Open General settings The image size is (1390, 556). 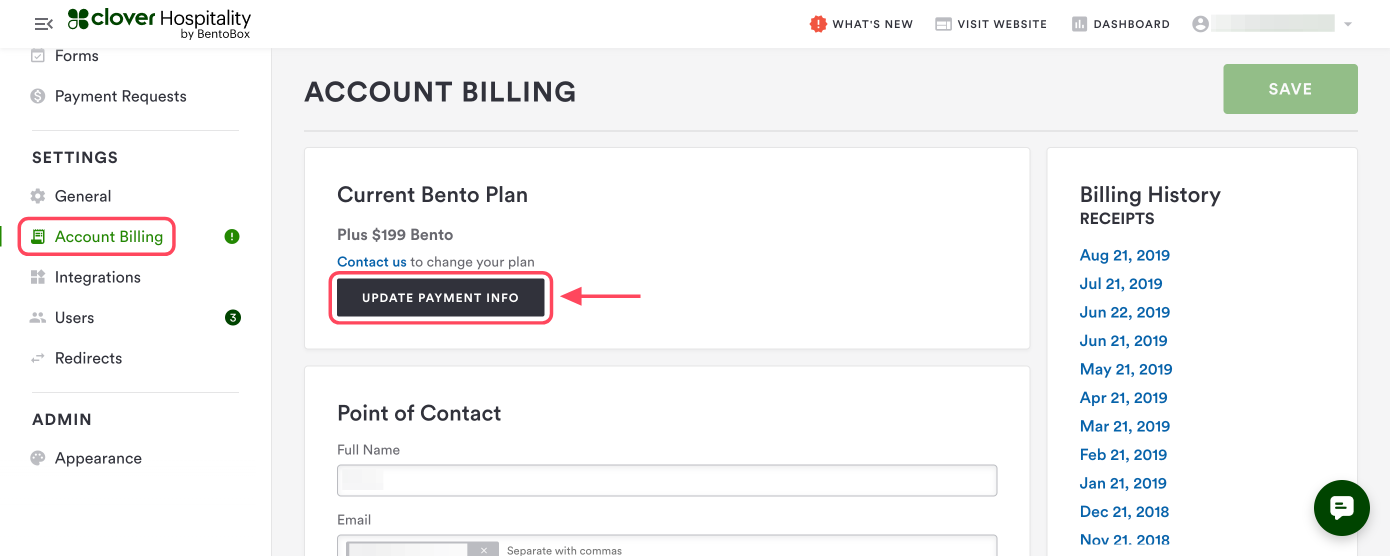[x=82, y=196]
